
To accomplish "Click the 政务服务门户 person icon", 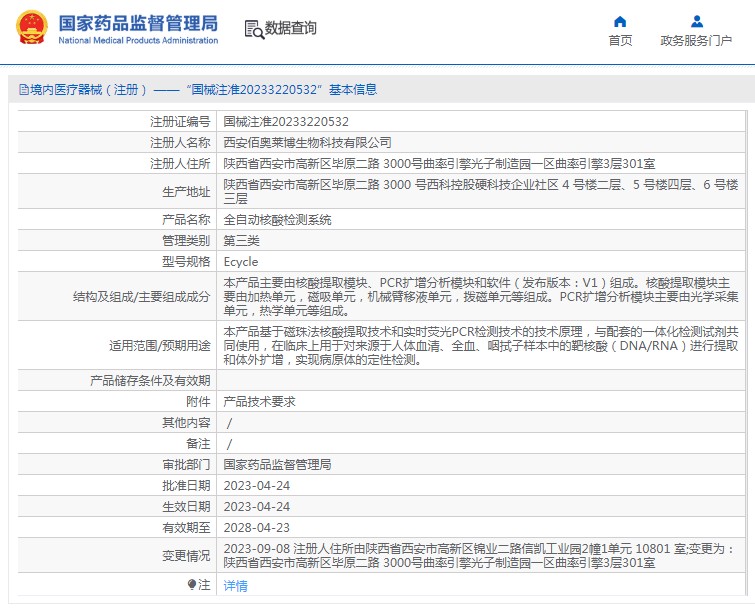I will click(696, 21).
